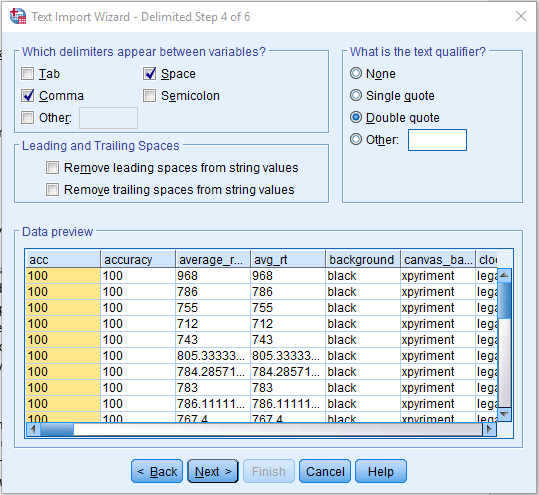Click the Back button
This screenshot has height=495, width=539.
[157, 471]
